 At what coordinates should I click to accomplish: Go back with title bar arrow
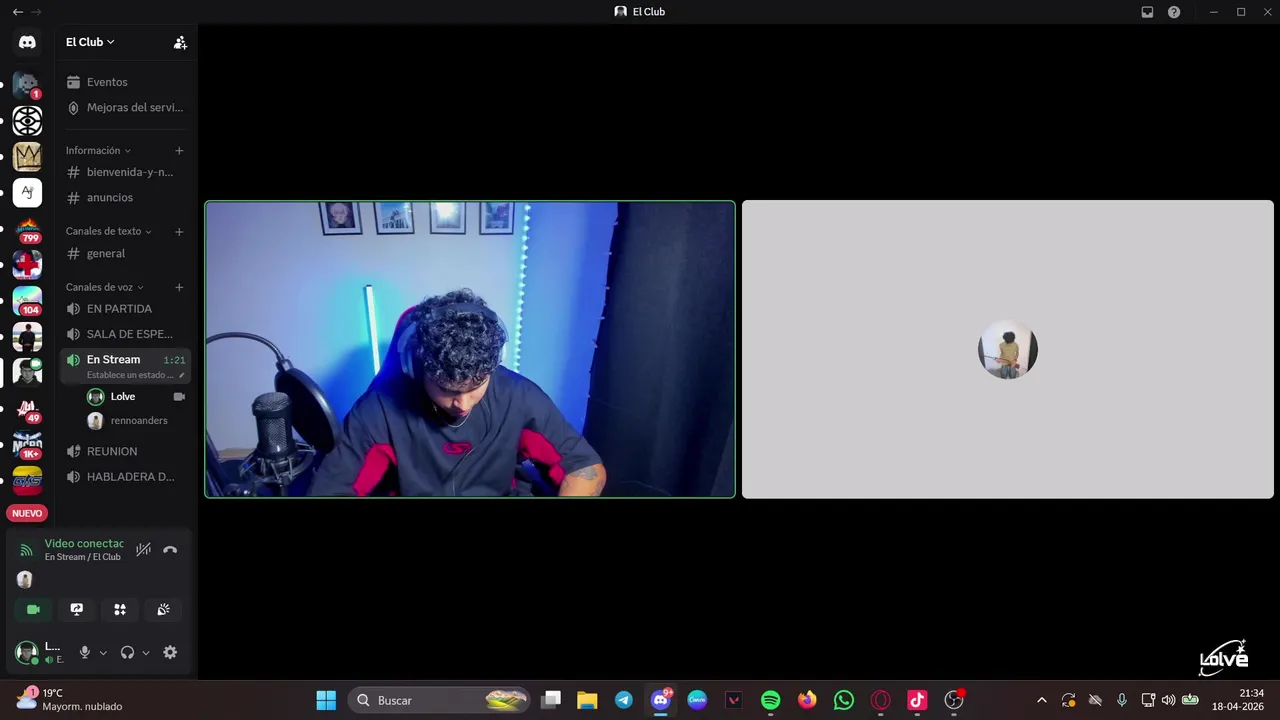pos(17,12)
